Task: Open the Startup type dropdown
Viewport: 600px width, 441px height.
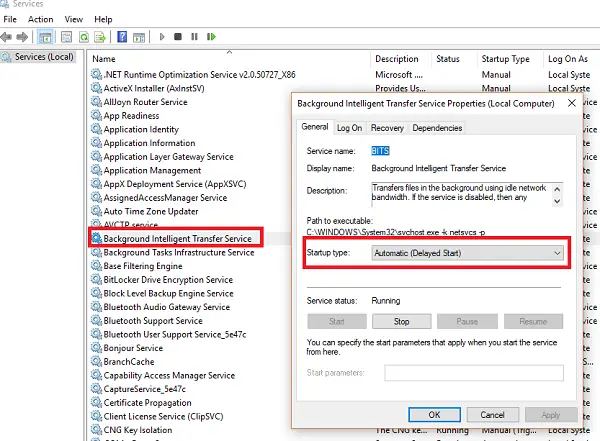Action: coord(467,253)
